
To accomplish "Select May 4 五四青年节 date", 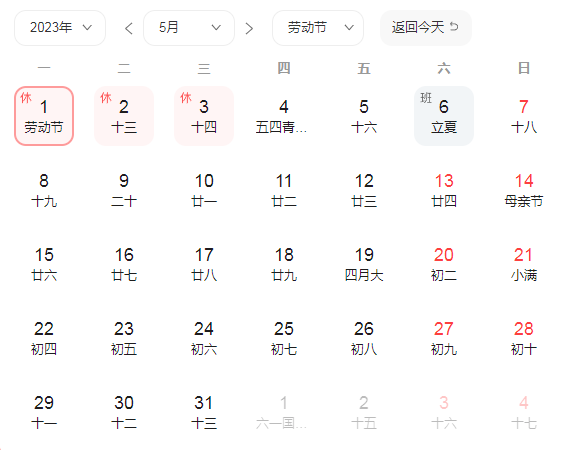I will (x=284, y=116).
